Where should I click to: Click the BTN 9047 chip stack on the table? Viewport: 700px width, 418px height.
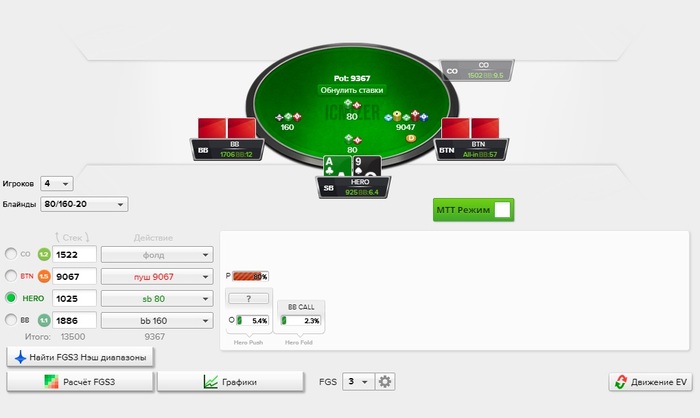point(406,121)
